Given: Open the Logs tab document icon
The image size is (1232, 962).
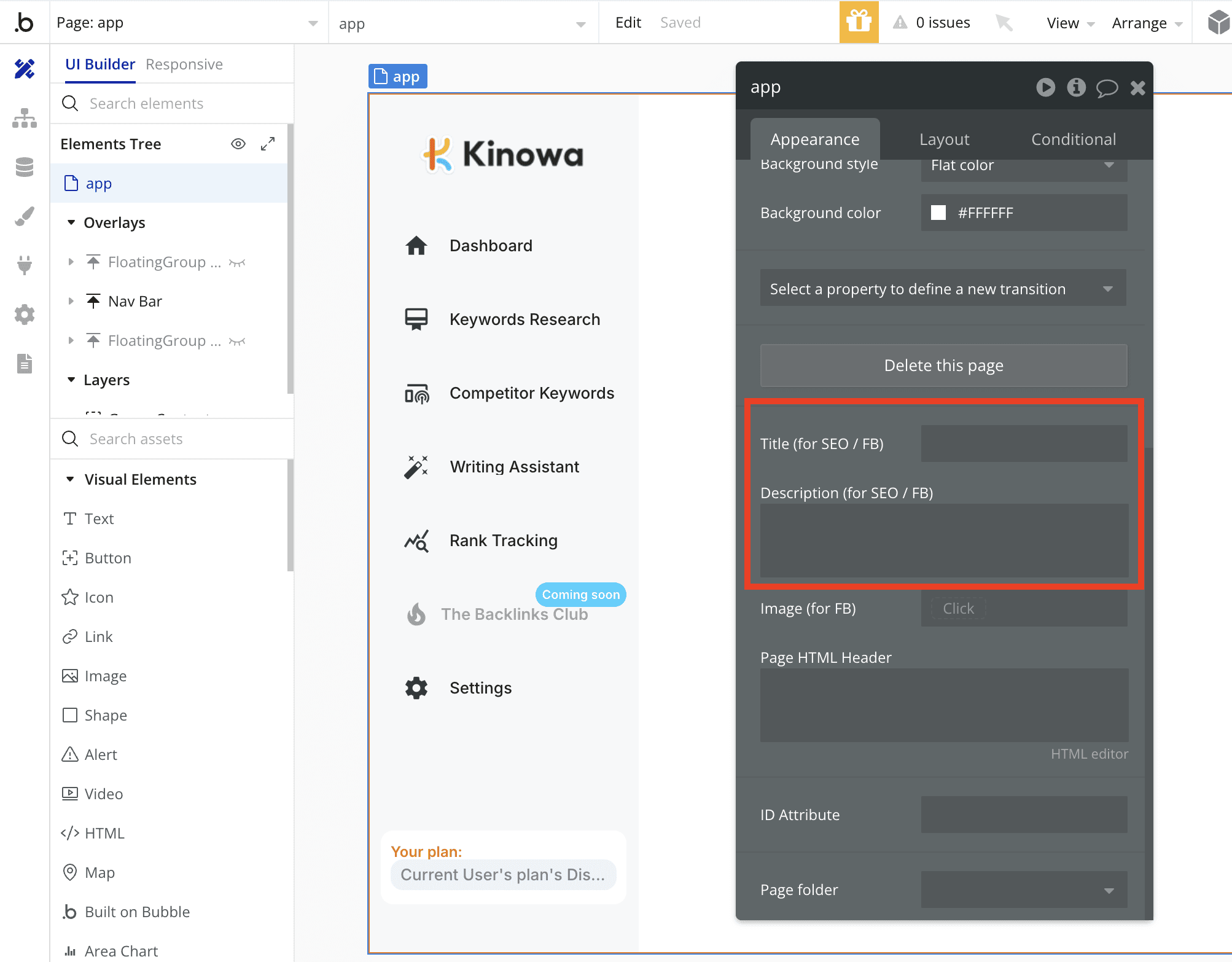Looking at the screenshot, I should 25,364.
